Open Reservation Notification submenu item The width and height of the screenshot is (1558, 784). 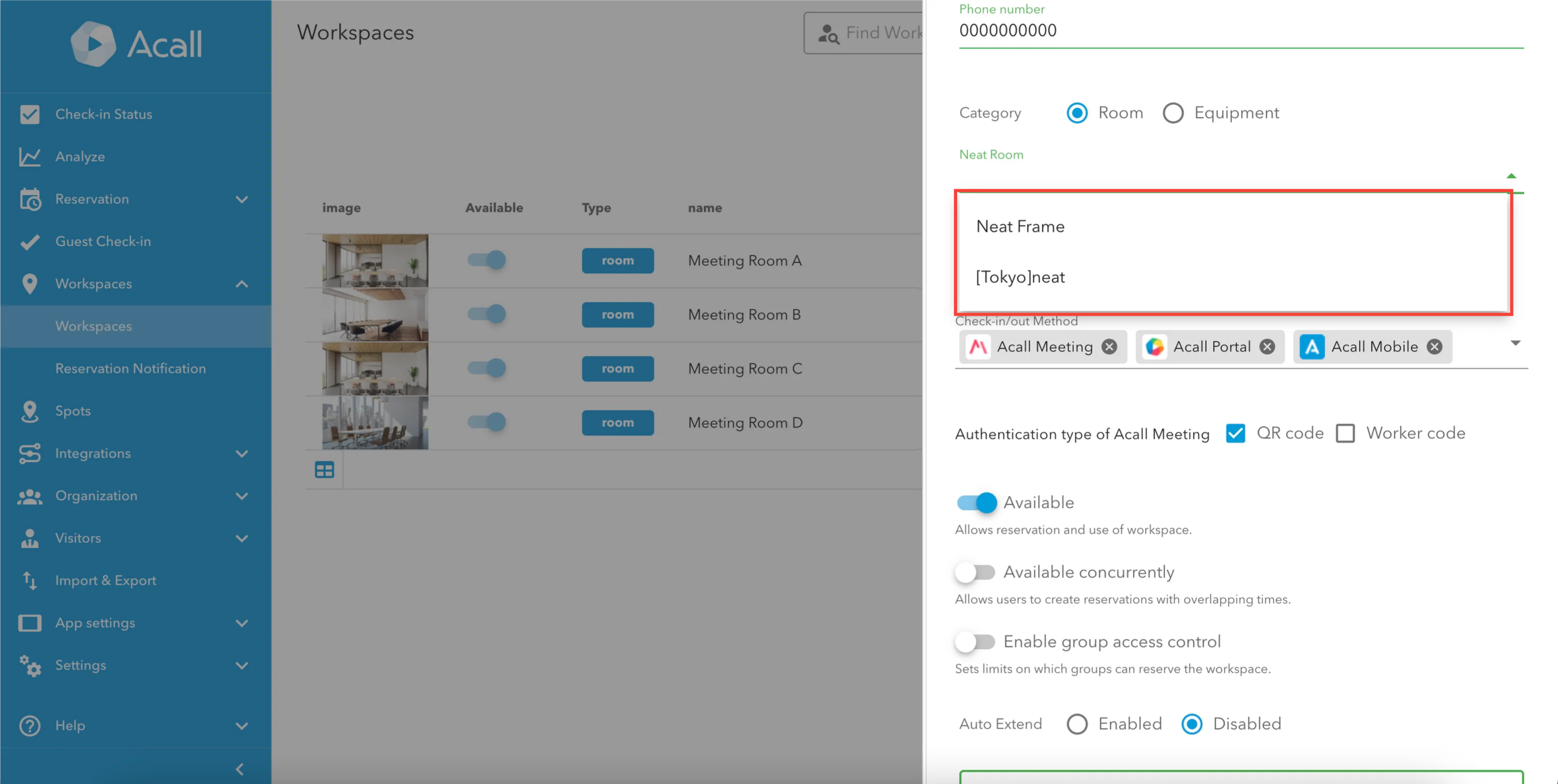pos(136,369)
